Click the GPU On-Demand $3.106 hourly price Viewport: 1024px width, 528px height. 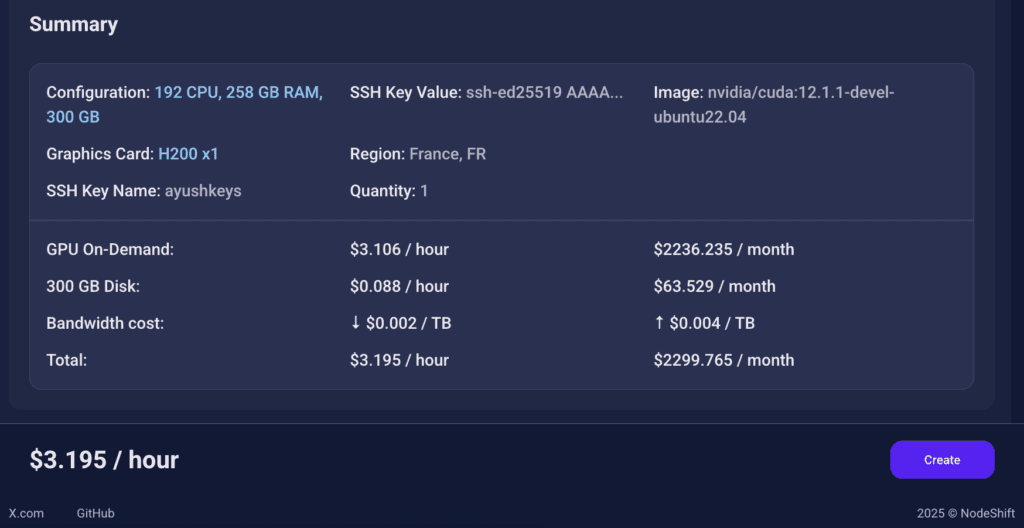click(x=399, y=249)
